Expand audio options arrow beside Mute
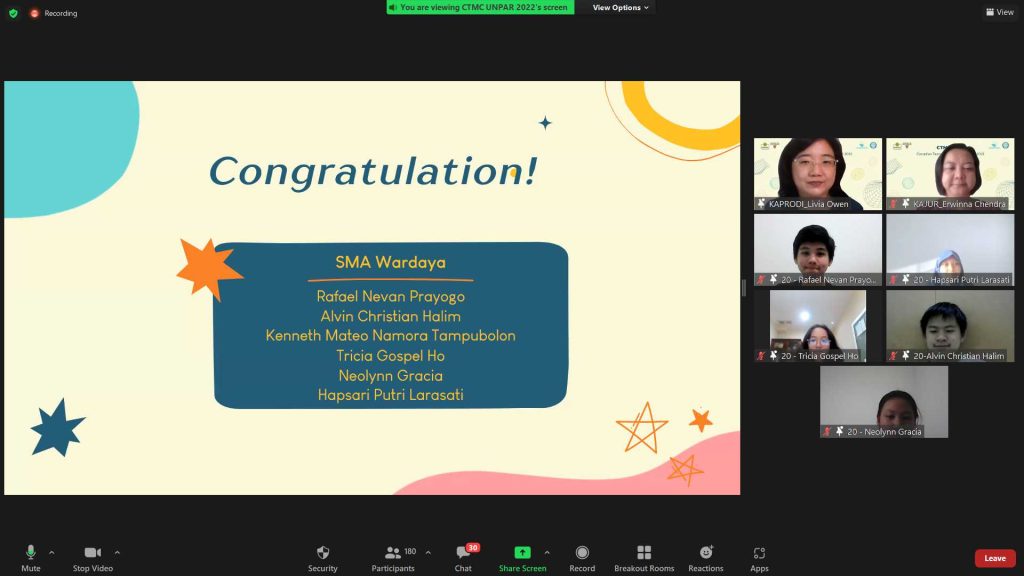 (52, 552)
